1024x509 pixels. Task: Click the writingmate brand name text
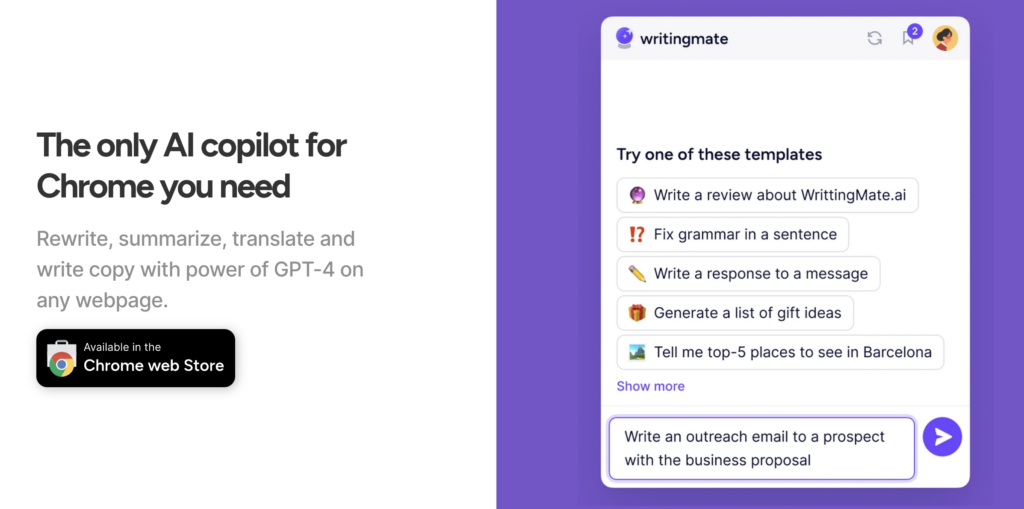pyautogui.click(x=686, y=39)
